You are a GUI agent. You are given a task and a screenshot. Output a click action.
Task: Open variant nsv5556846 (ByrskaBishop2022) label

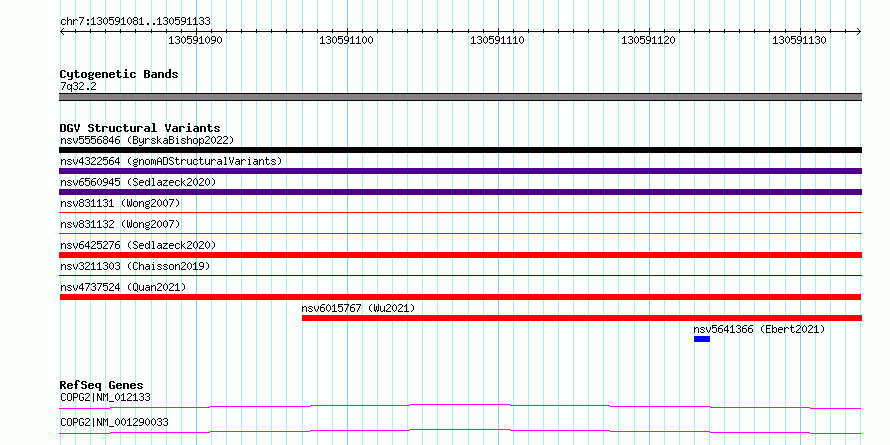coord(147,140)
